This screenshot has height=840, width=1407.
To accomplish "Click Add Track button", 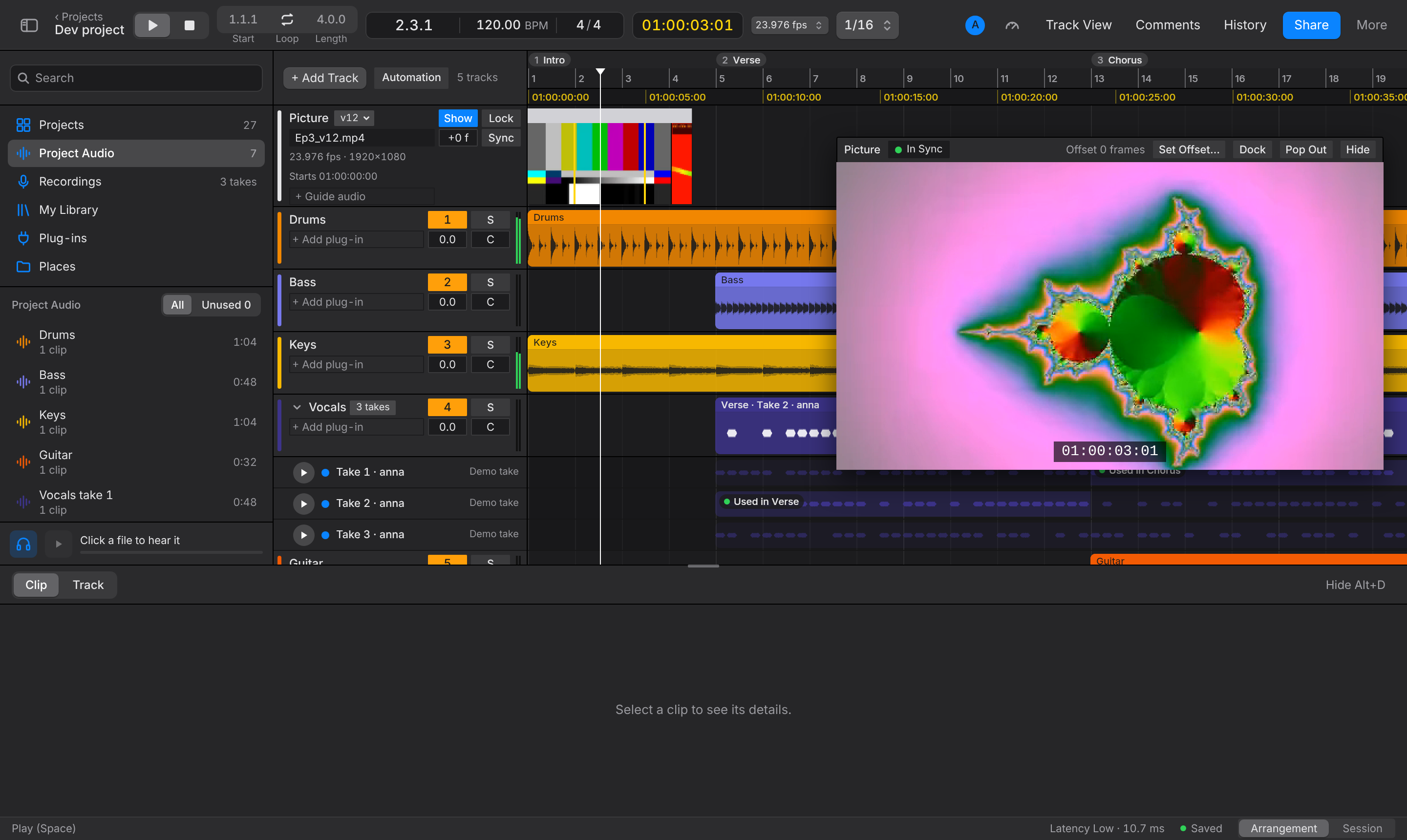I will (324, 78).
